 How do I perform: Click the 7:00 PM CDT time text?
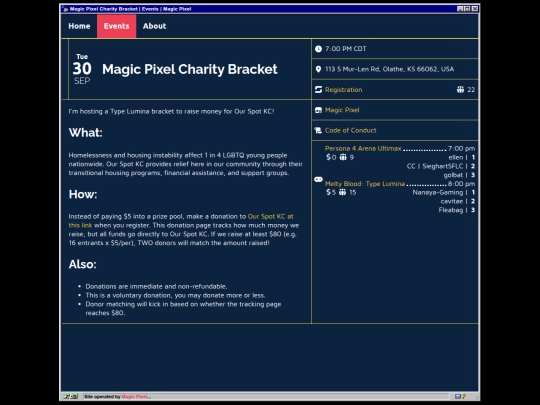tap(346, 49)
